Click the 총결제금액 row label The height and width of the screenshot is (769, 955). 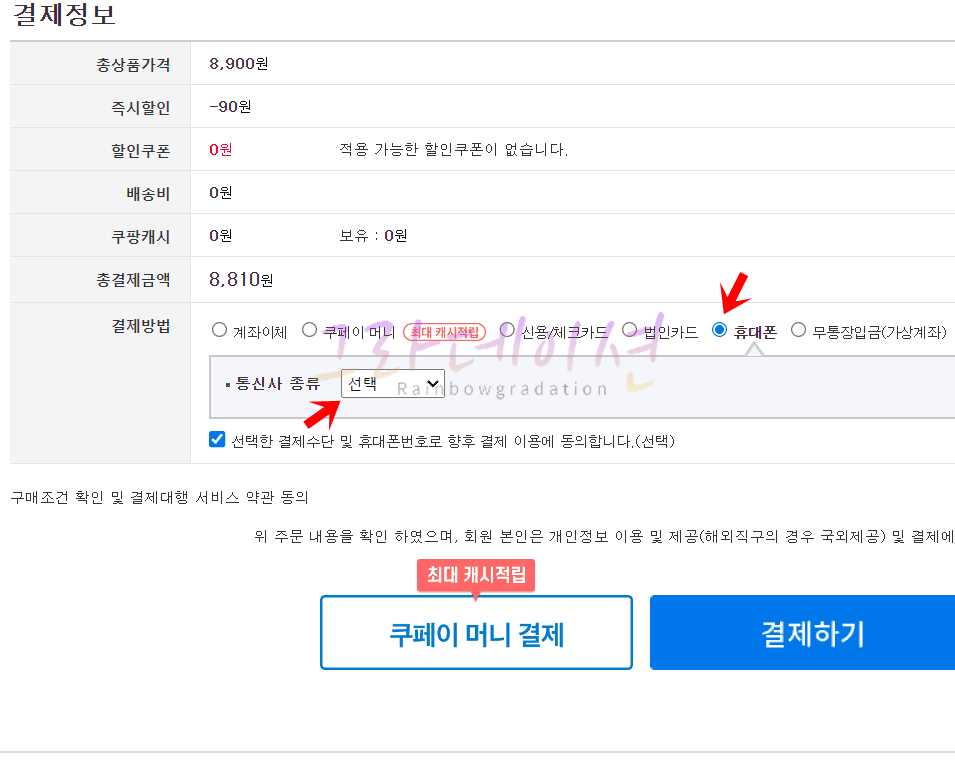133,280
